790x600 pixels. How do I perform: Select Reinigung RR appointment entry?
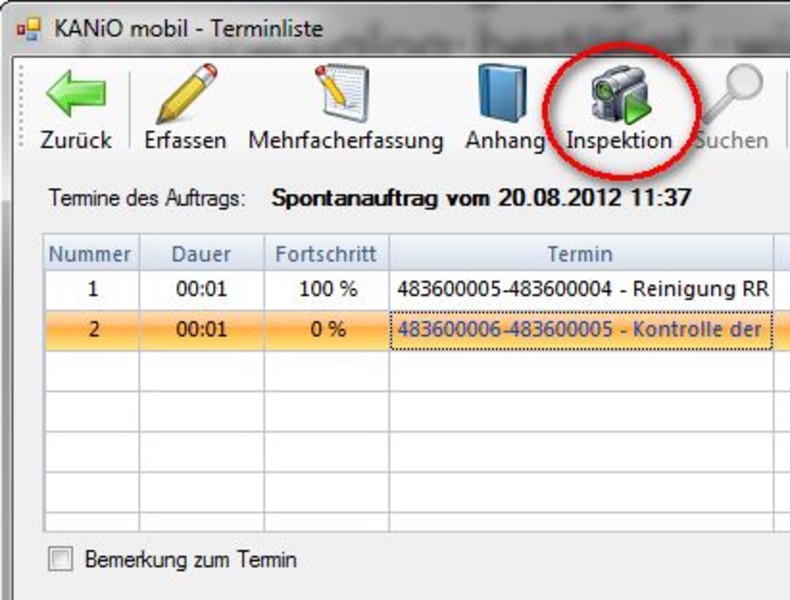point(581,290)
